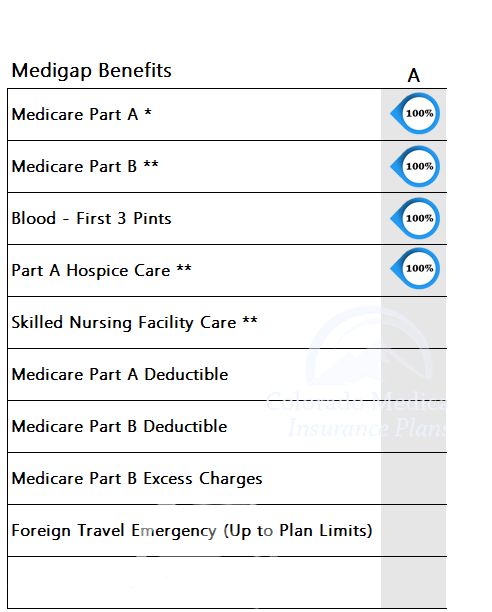Select the Medicare Part A * row label

(x=82, y=114)
